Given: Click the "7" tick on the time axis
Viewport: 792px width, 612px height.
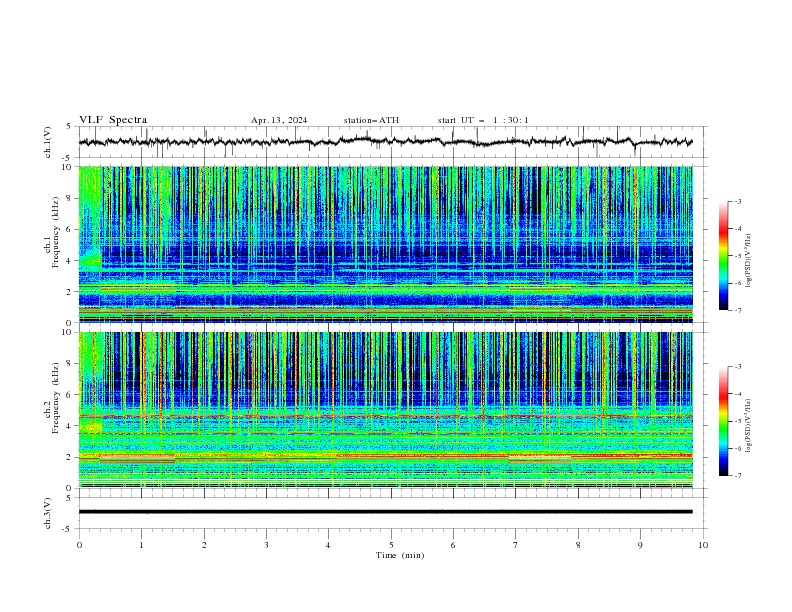Looking at the screenshot, I should pyautogui.click(x=515, y=545).
